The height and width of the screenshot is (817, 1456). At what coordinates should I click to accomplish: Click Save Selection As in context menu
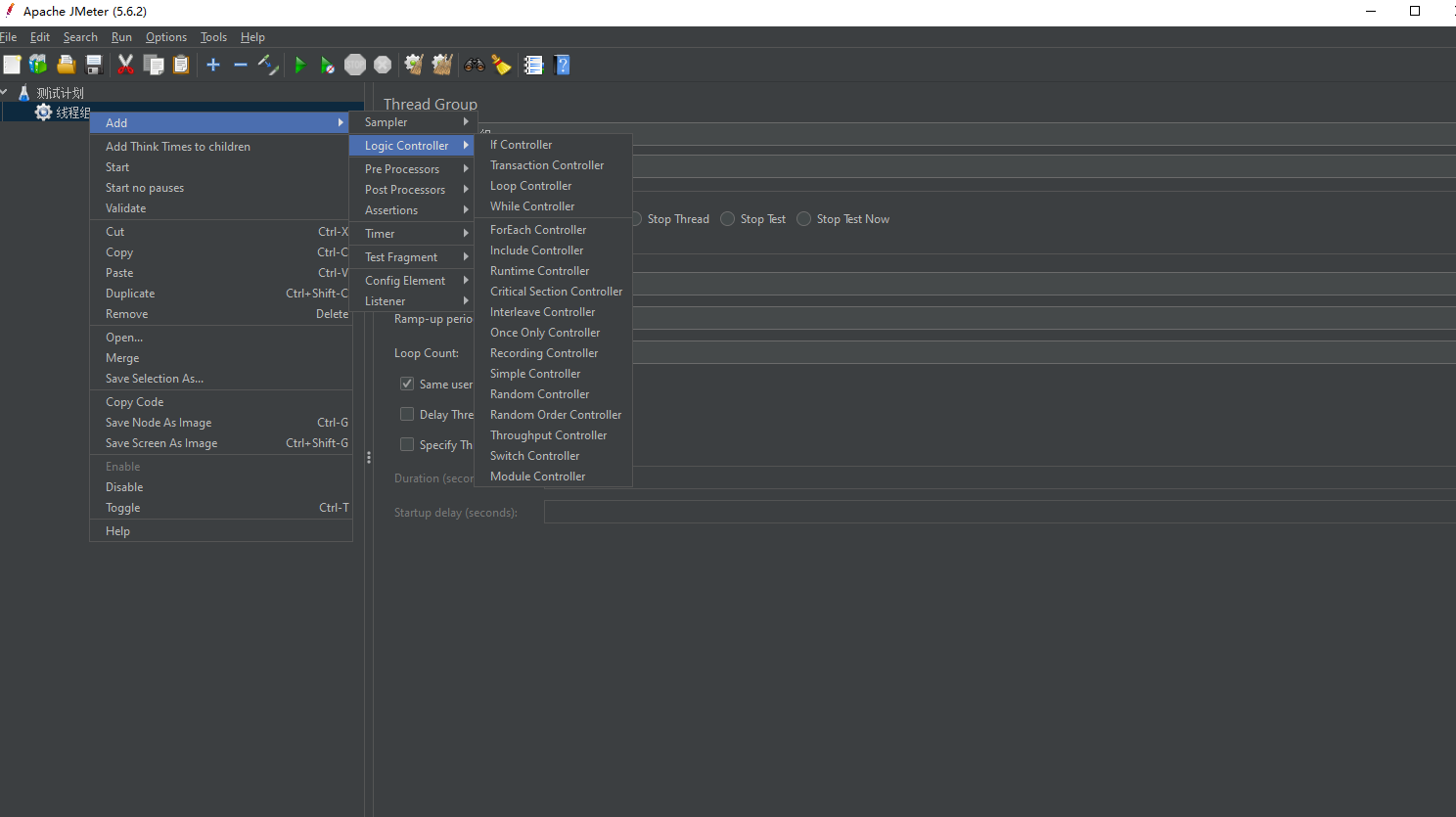(x=221, y=379)
